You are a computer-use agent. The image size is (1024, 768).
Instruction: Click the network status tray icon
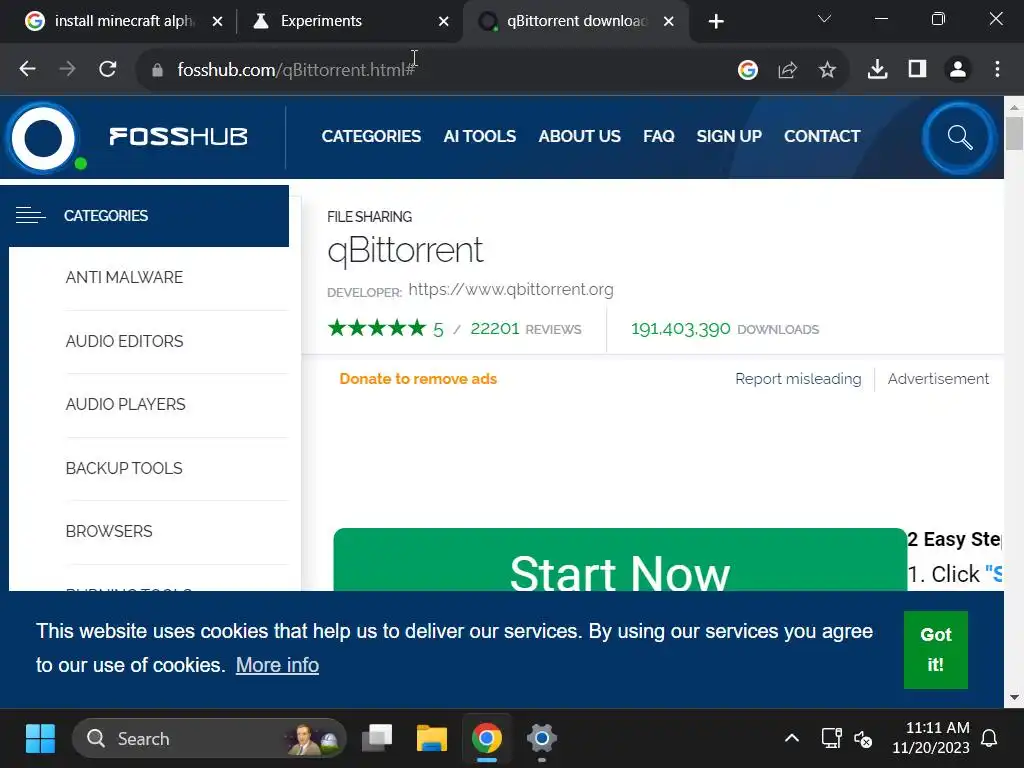pos(831,739)
